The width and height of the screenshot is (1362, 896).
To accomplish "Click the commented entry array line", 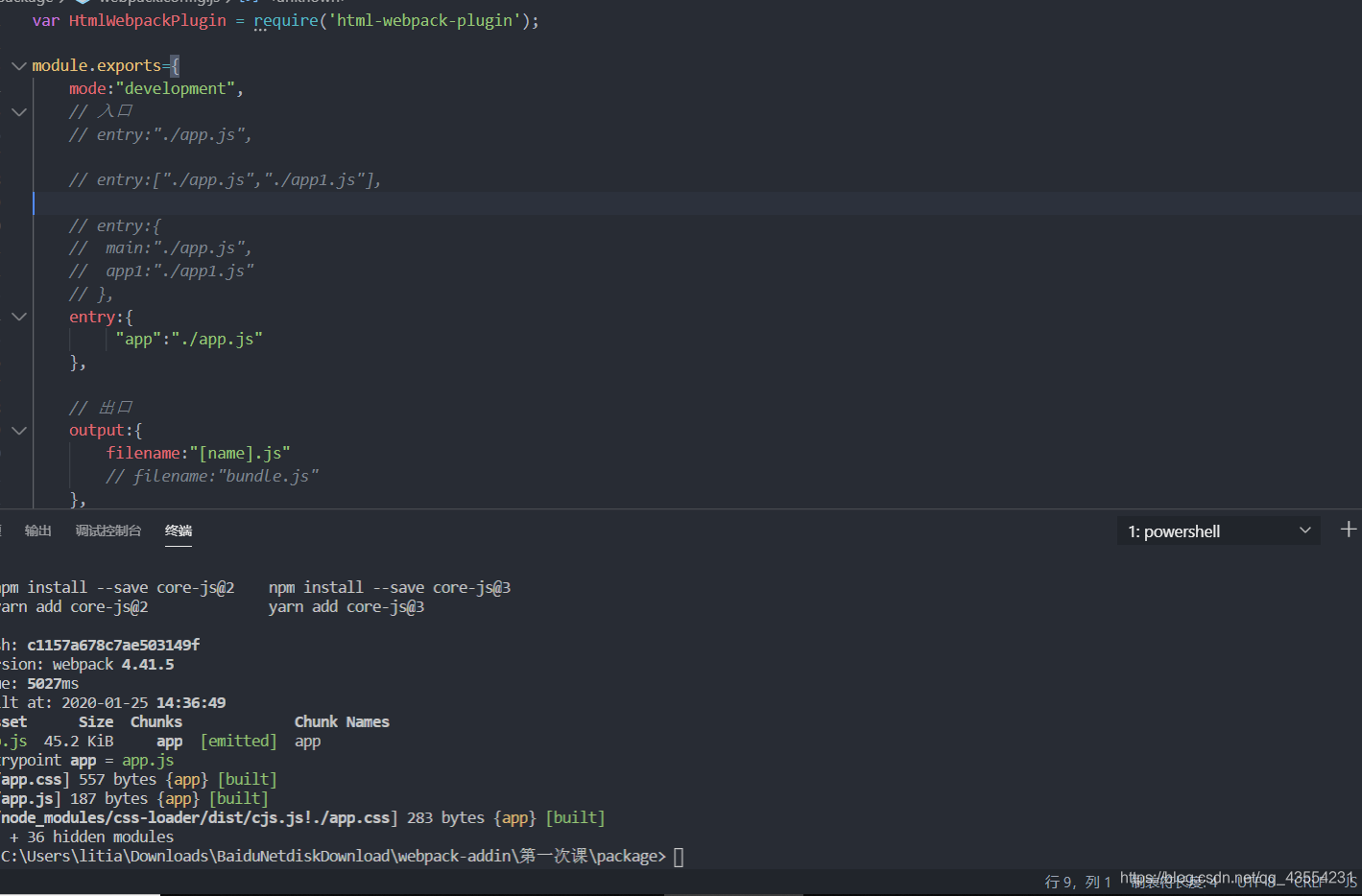I will coord(226,179).
